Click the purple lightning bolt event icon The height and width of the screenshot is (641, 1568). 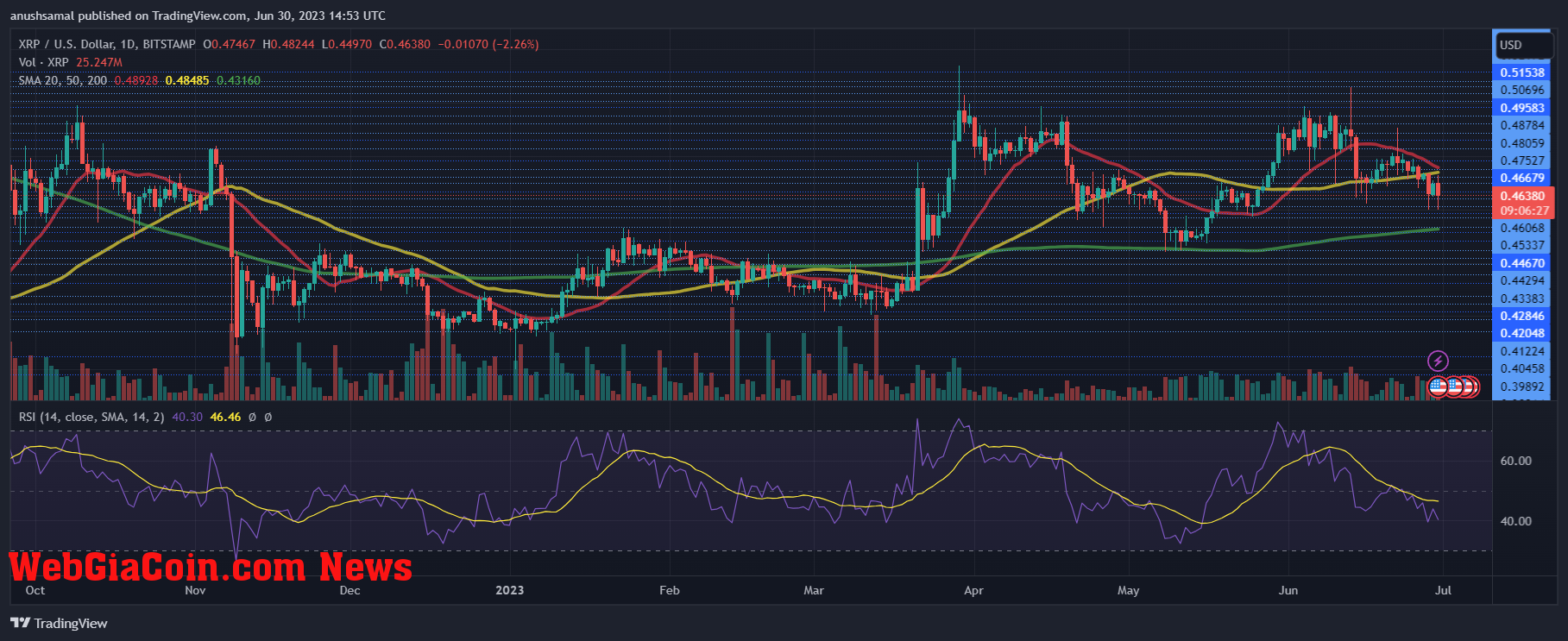coord(1438,361)
